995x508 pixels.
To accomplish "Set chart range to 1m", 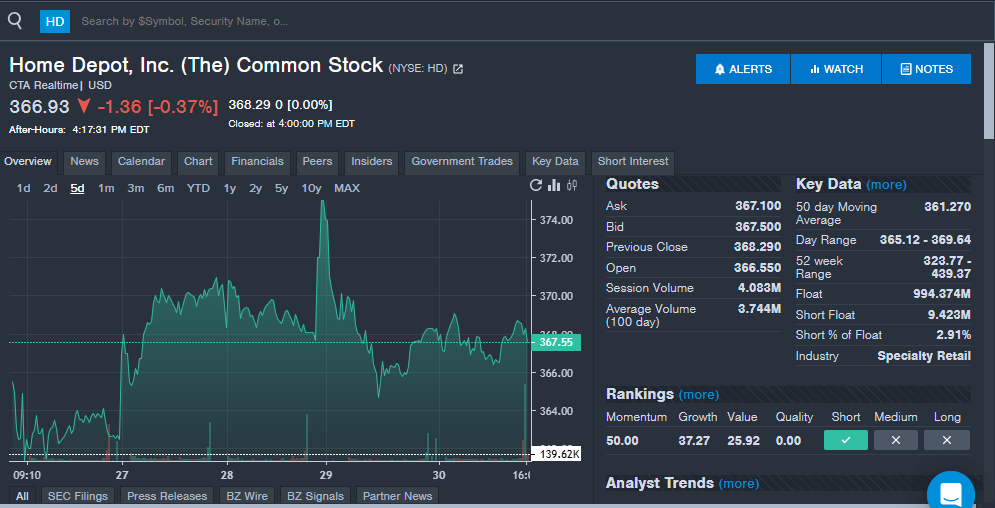I will pos(106,188).
